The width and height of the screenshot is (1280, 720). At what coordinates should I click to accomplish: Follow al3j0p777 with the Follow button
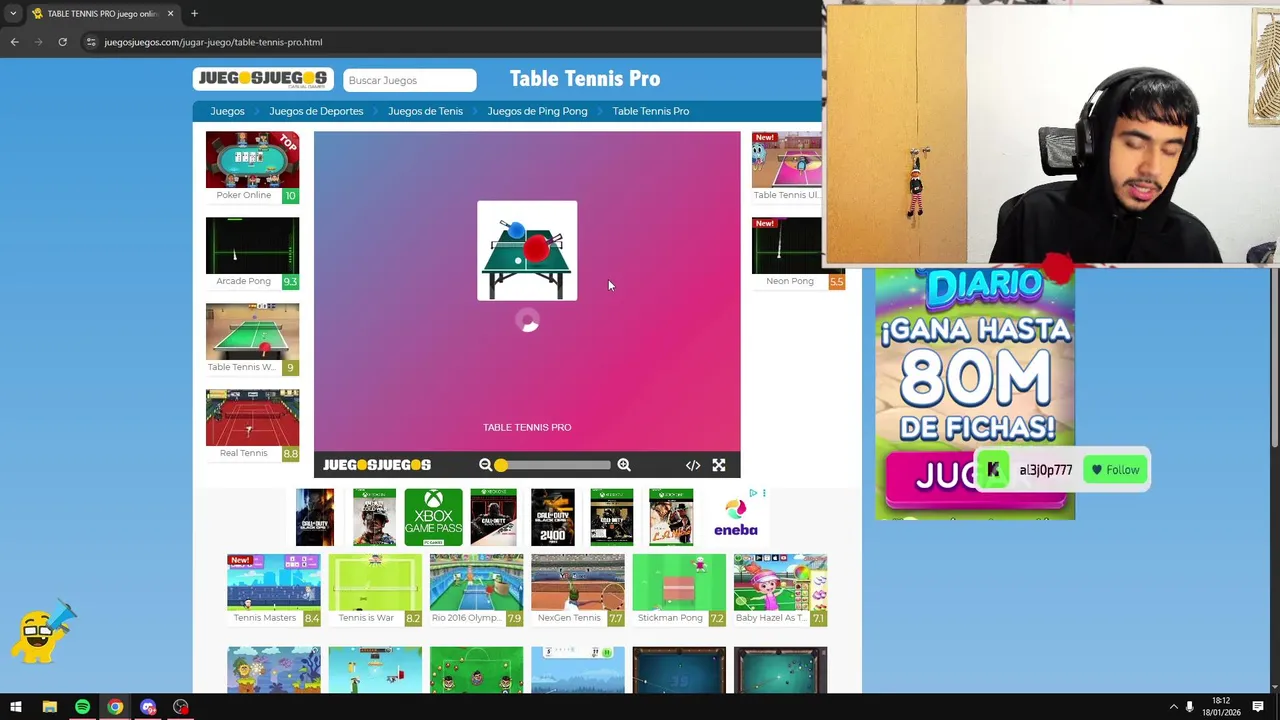click(1115, 470)
